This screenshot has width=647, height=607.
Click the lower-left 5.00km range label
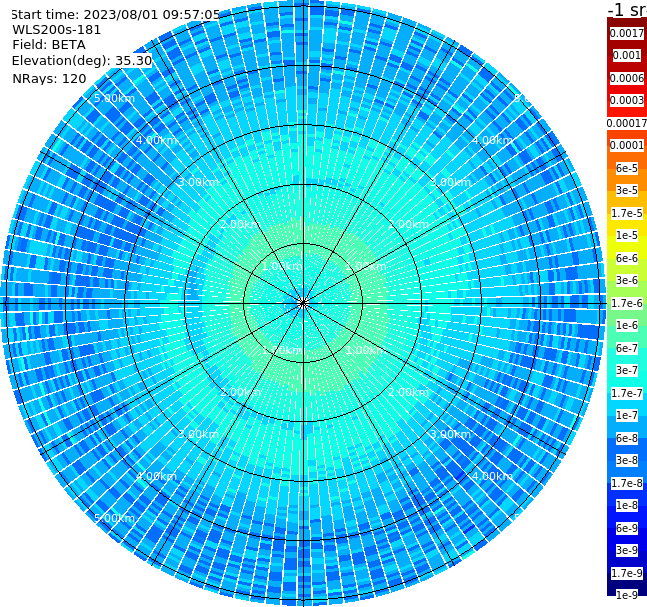[114, 518]
